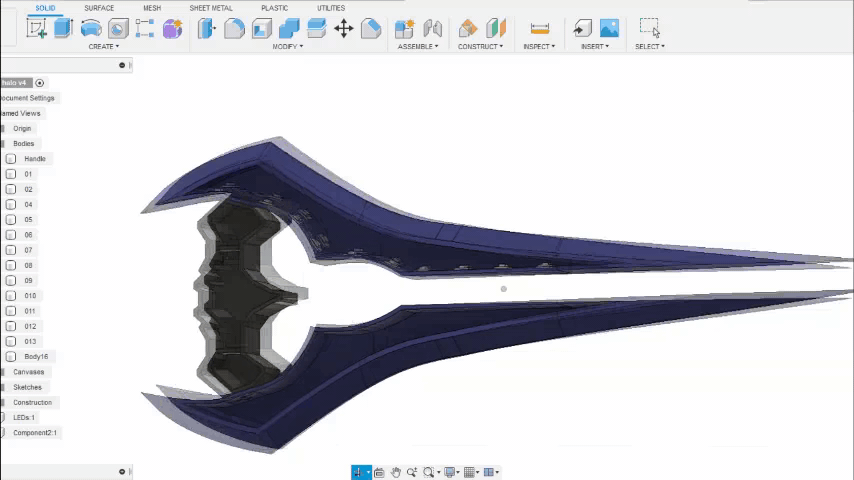Open Display Settings dropdown arrow
Viewport: 854px width, 480px height.
(x=458, y=472)
